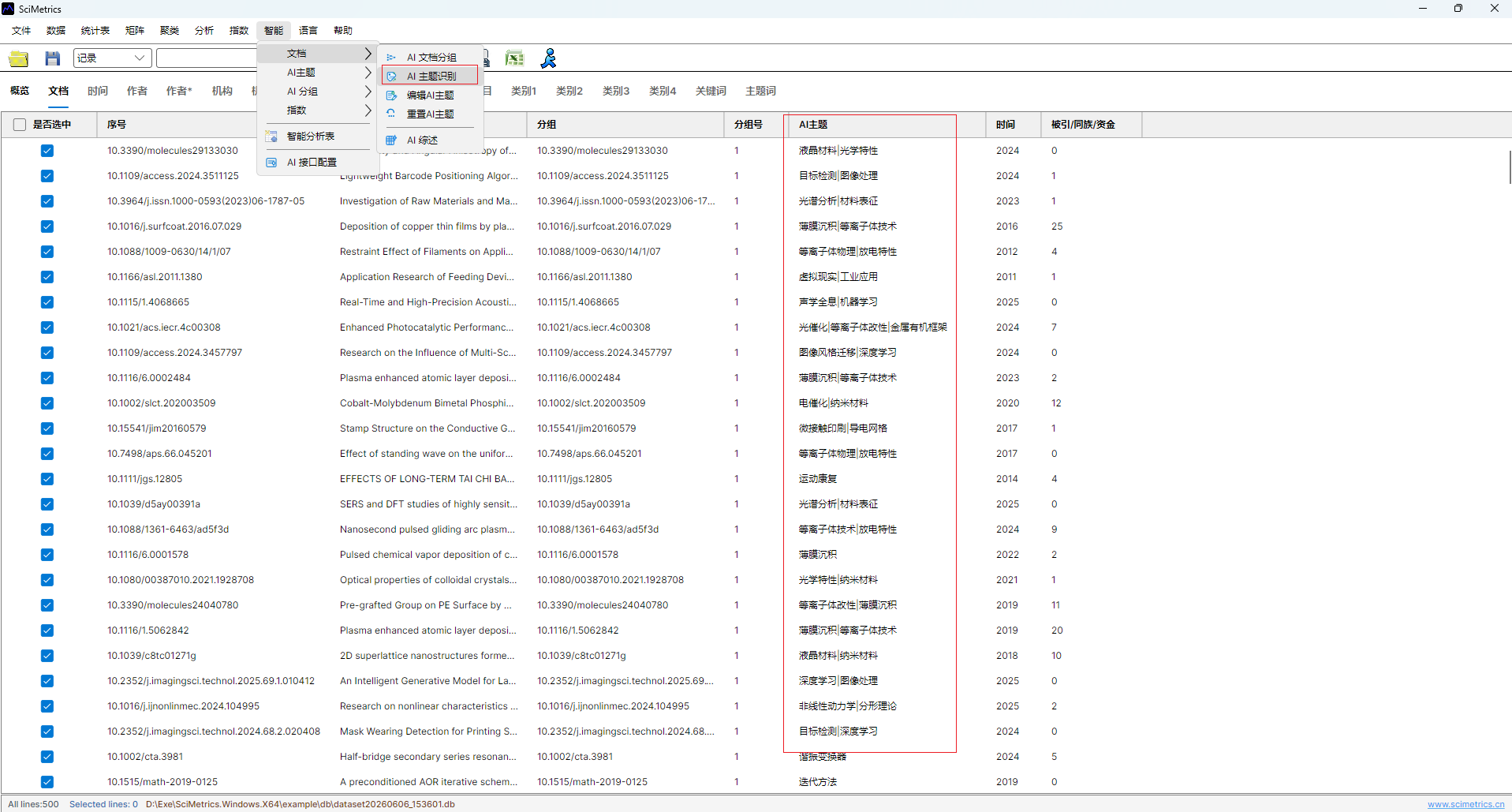Toggle the 是否选中 select-all header checkbox
The image size is (1512, 812).
[x=20, y=125]
